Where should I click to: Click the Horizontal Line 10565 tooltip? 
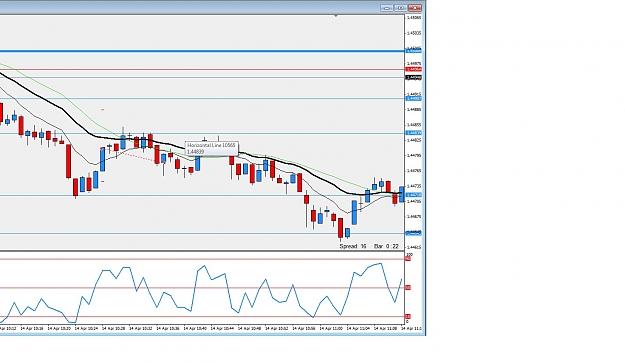212,148
